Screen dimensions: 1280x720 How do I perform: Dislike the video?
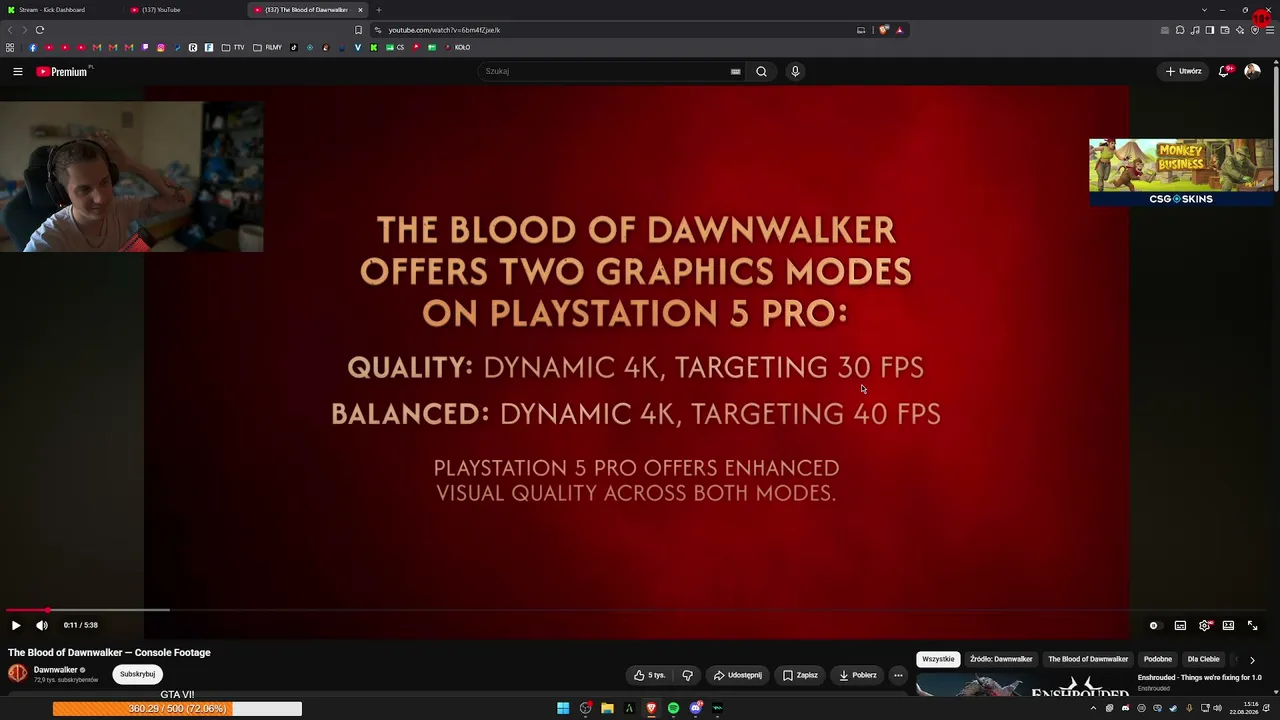(687, 675)
